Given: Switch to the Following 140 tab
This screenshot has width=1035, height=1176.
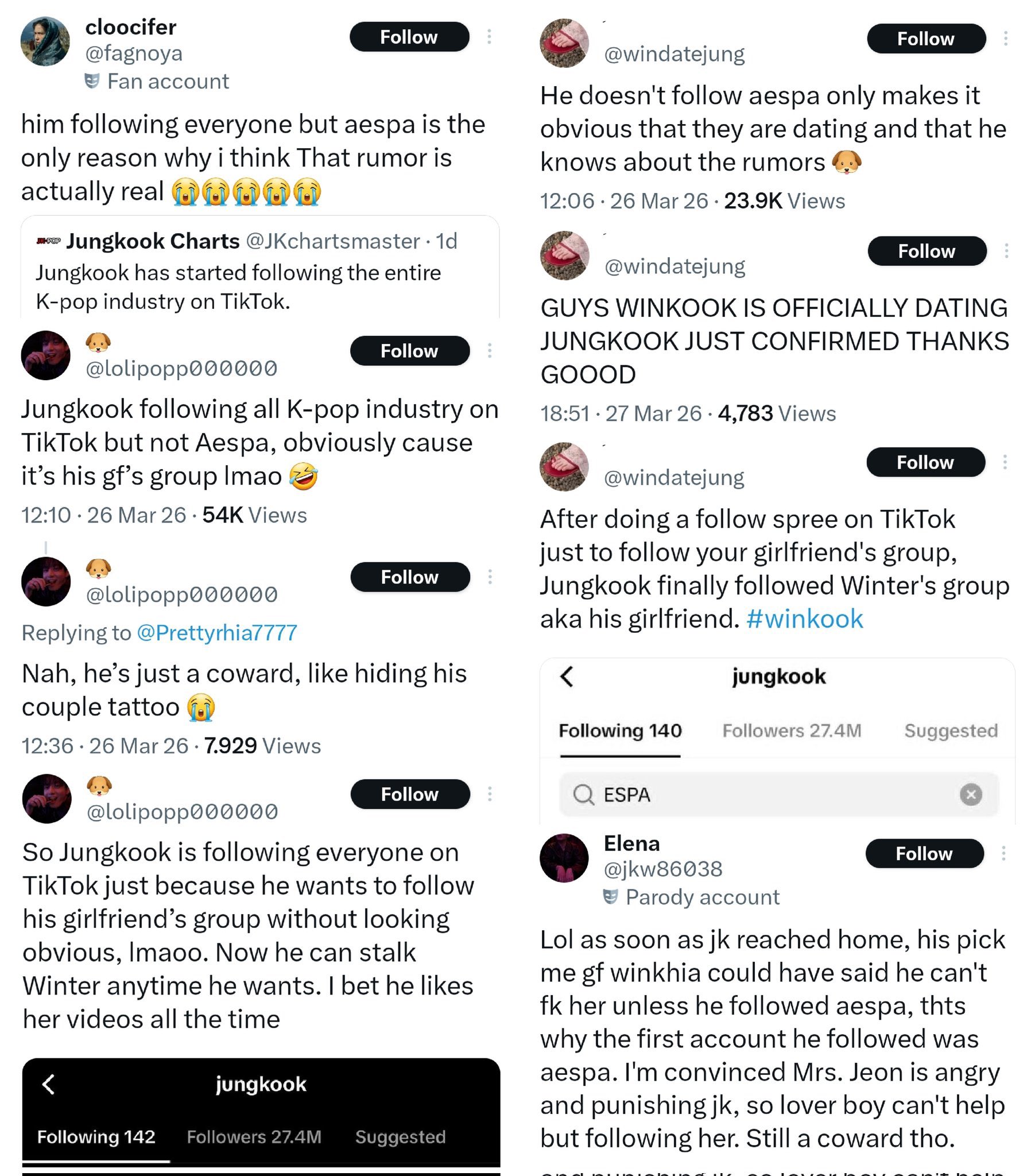Looking at the screenshot, I should pos(620,730).
